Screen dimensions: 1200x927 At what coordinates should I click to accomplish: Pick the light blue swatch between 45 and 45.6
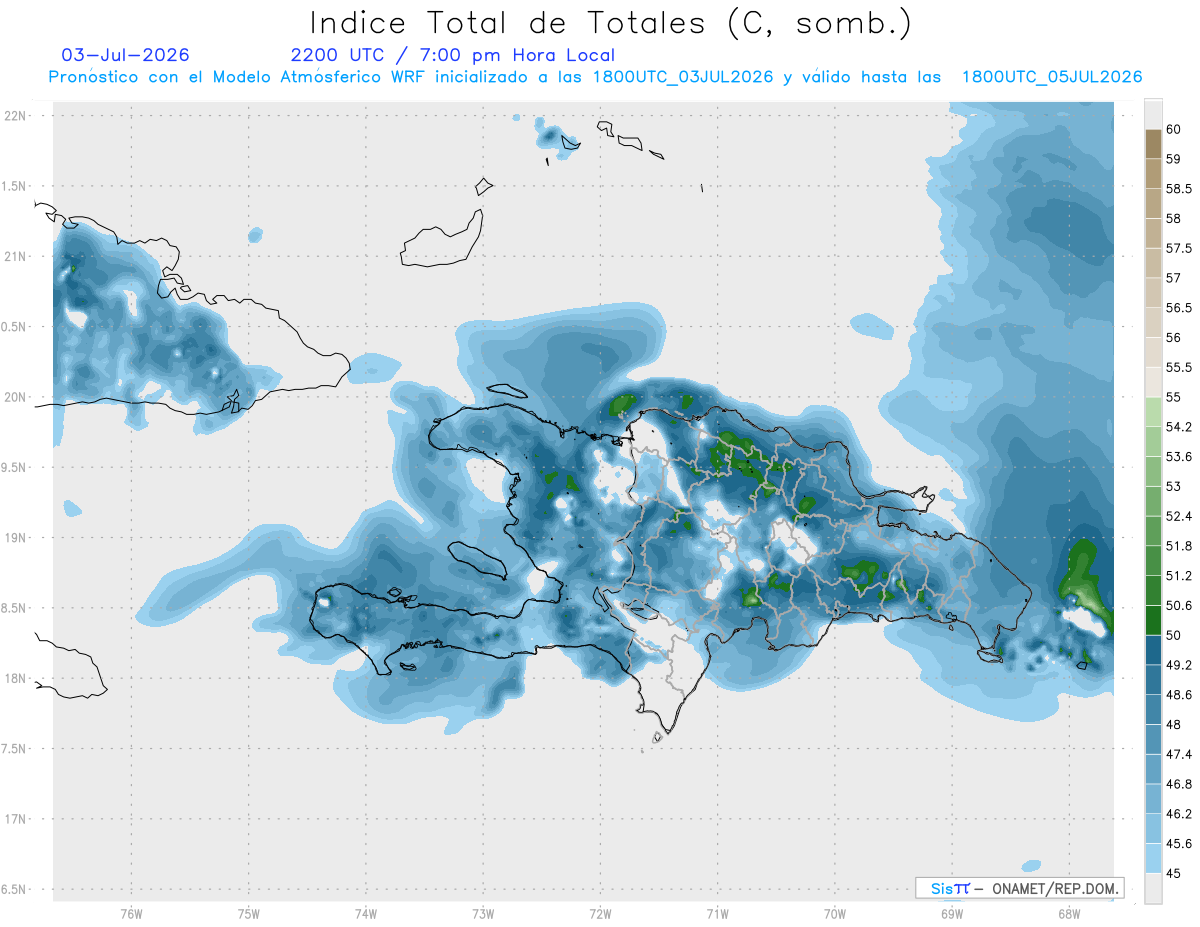pos(1153,859)
